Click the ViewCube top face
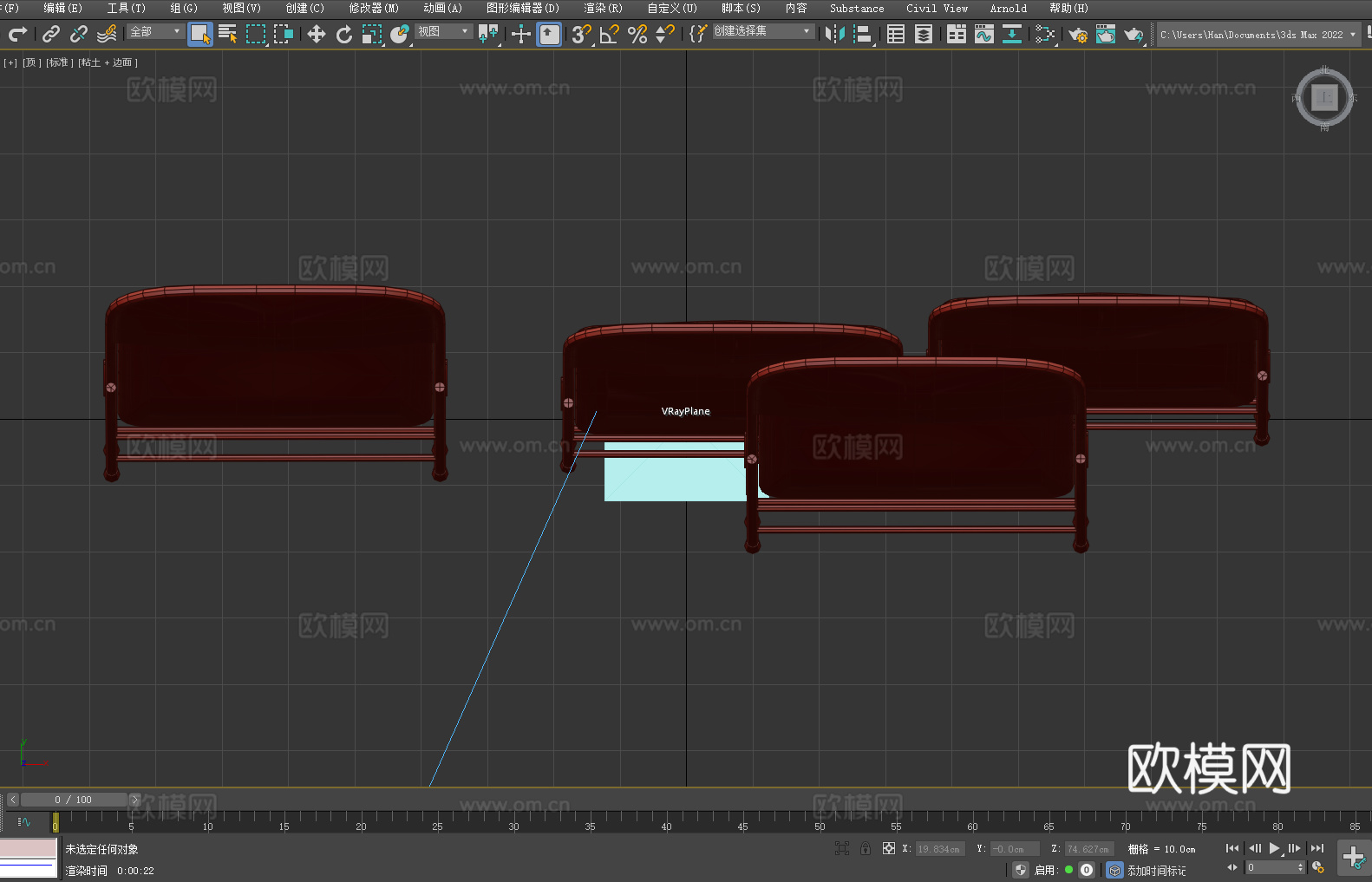1372x882 pixels. pyautogui.click(x=1324, y=97)
